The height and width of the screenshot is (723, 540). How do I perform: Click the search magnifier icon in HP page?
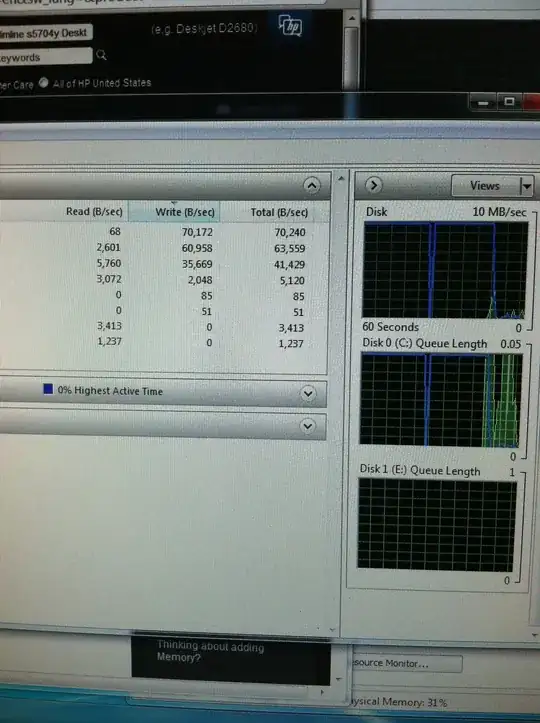pos(101,55)
